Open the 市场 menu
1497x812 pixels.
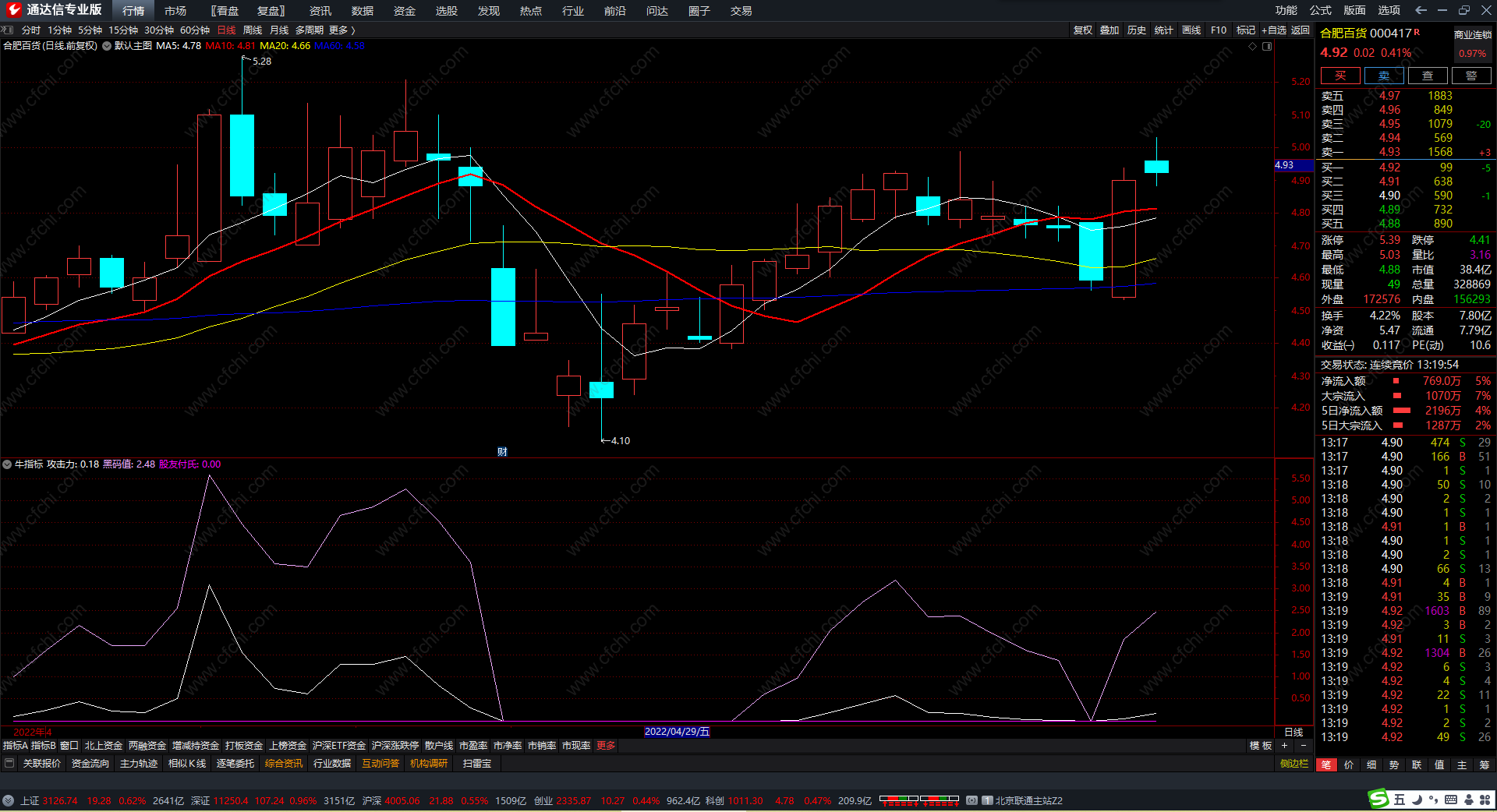tap(175, 11)
